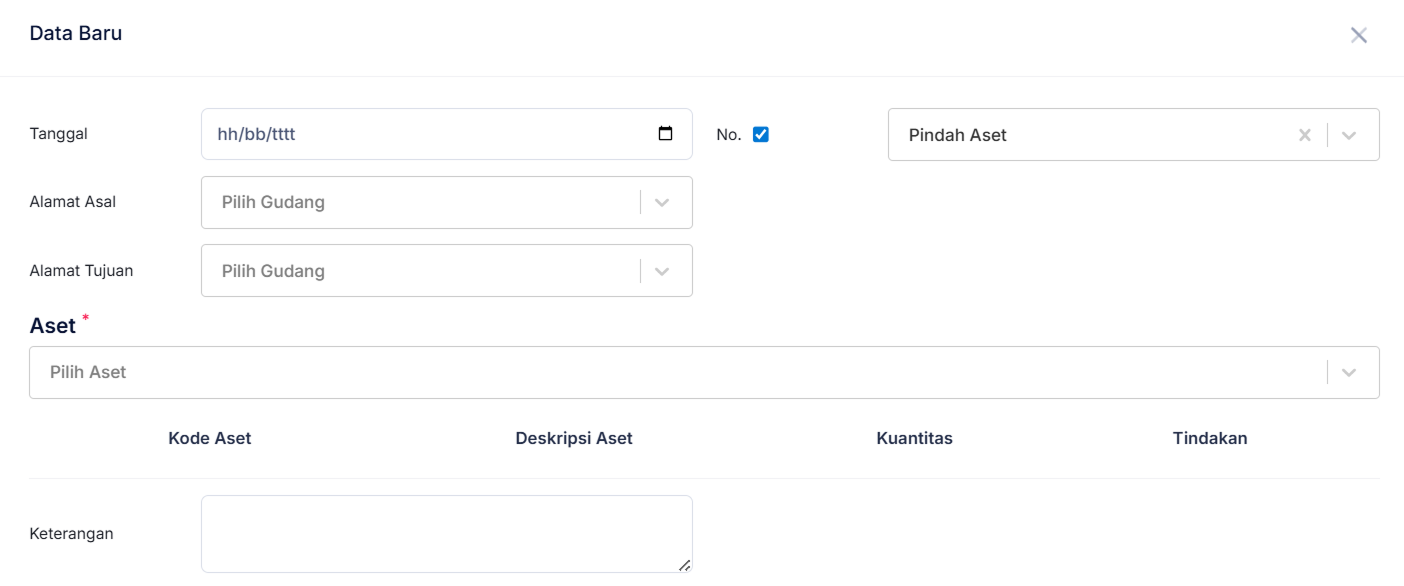Expand the Alamat Asal dropdown arrow
Screen dimensions: 1404x586
tap(661, 202)
